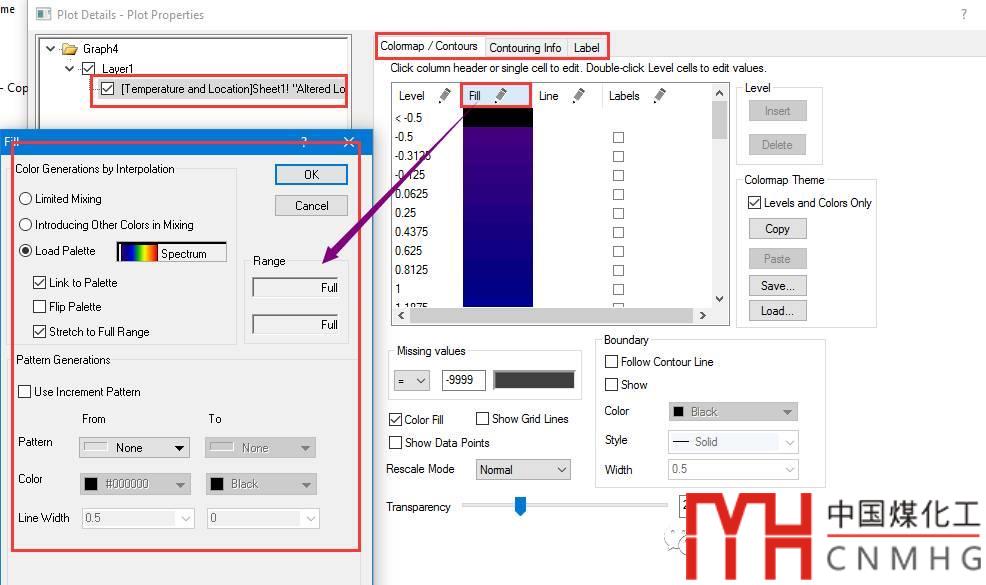Select the Limited Mixing radio button
The image size is (986, 585).
tap(26, 199)
